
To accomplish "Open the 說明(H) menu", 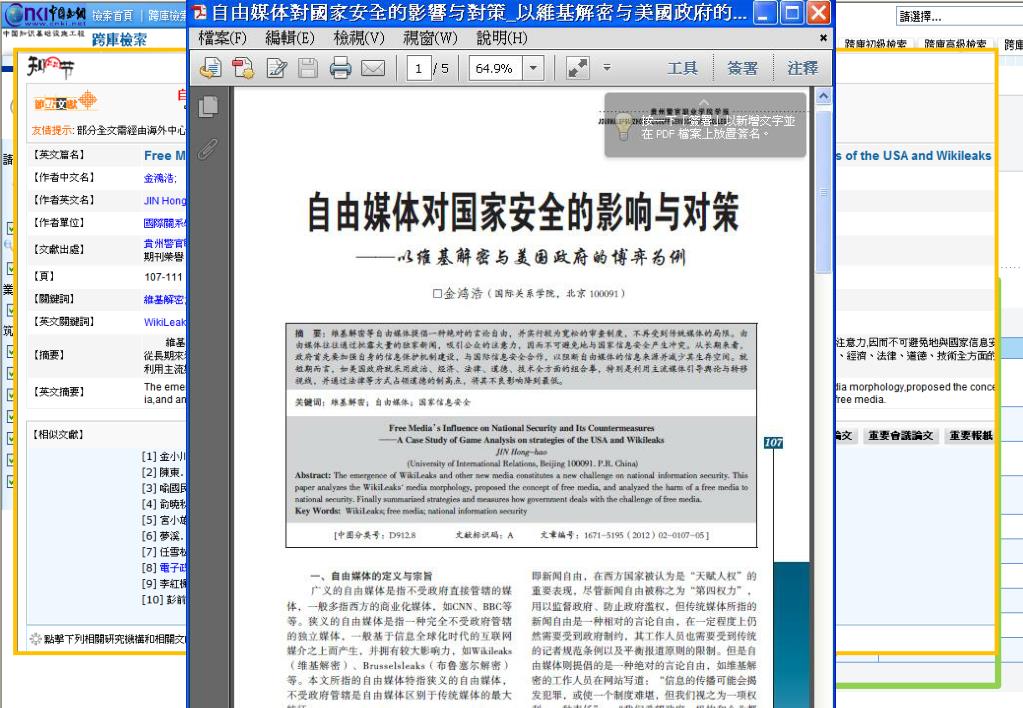I will [502, 38].
